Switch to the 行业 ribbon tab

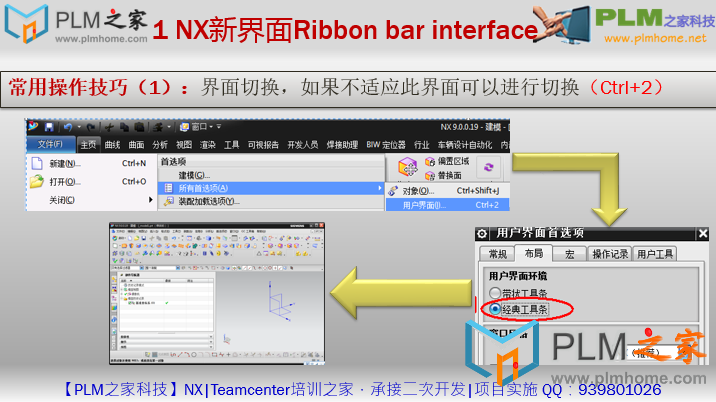[x=421, y=145]
